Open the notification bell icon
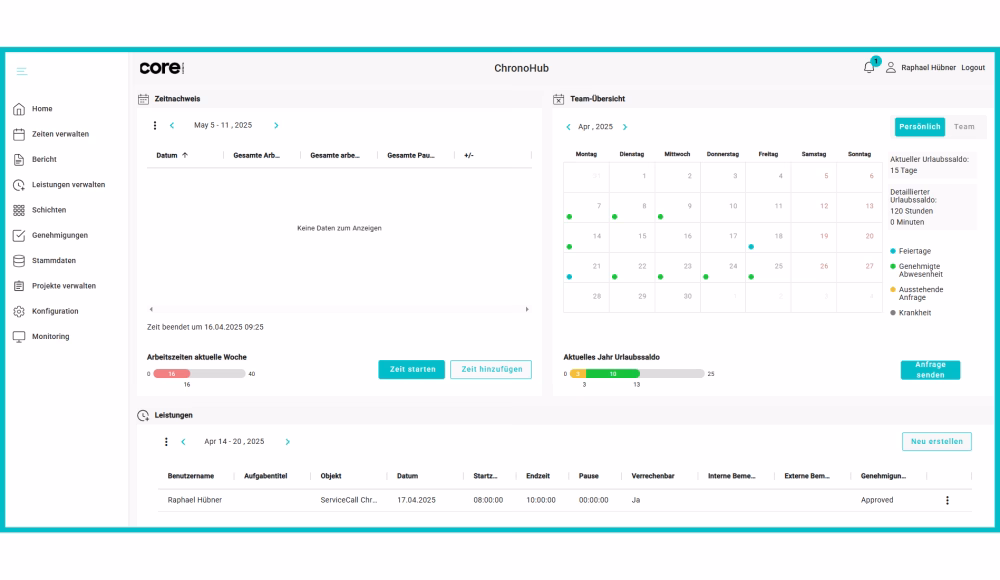This screenshot has height=580, width=1000. [x=869, y=67]
